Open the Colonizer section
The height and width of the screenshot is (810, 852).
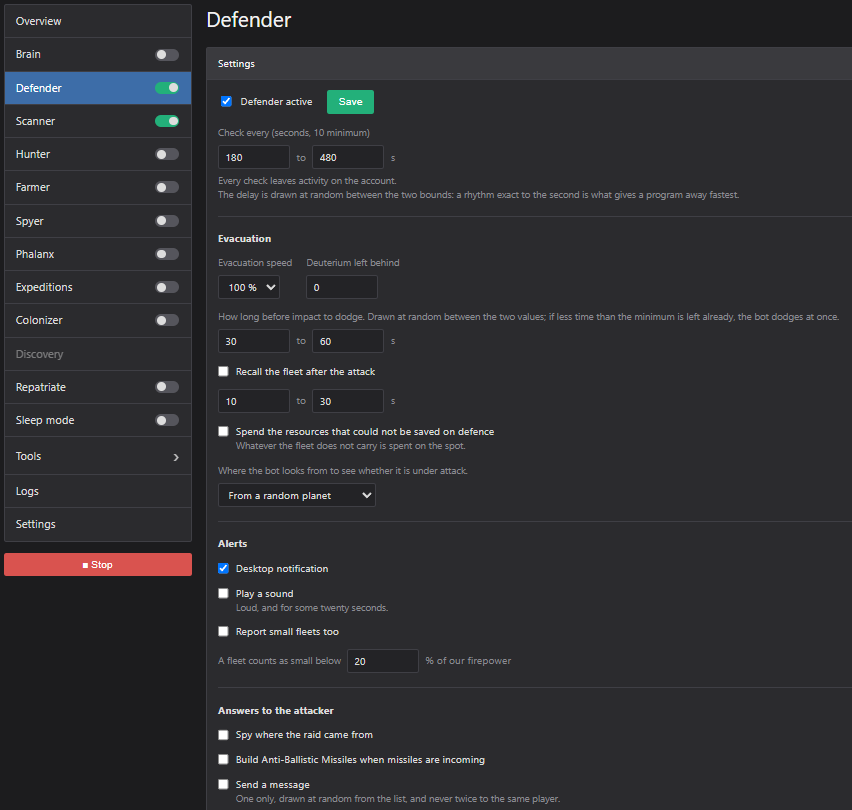point(39,321)
